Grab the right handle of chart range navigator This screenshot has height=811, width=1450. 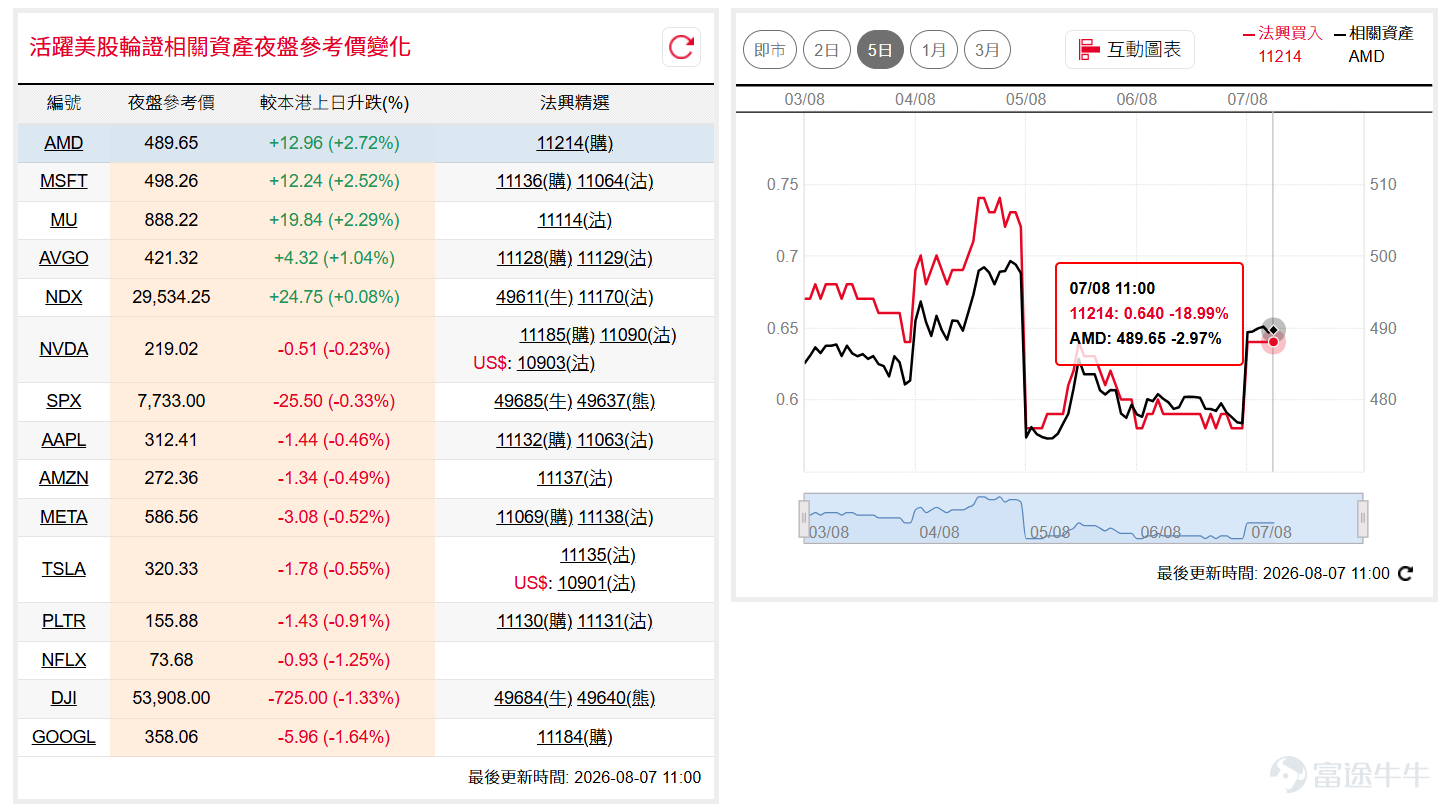(x=1362, y=518)
